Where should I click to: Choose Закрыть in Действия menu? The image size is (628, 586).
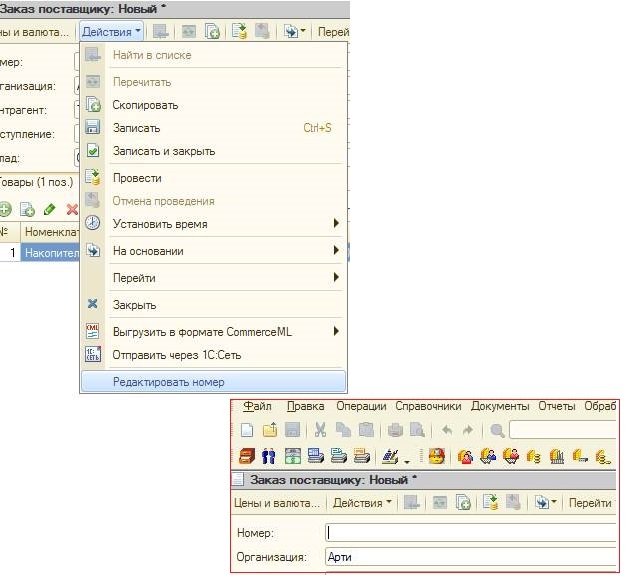pos(213,305)
